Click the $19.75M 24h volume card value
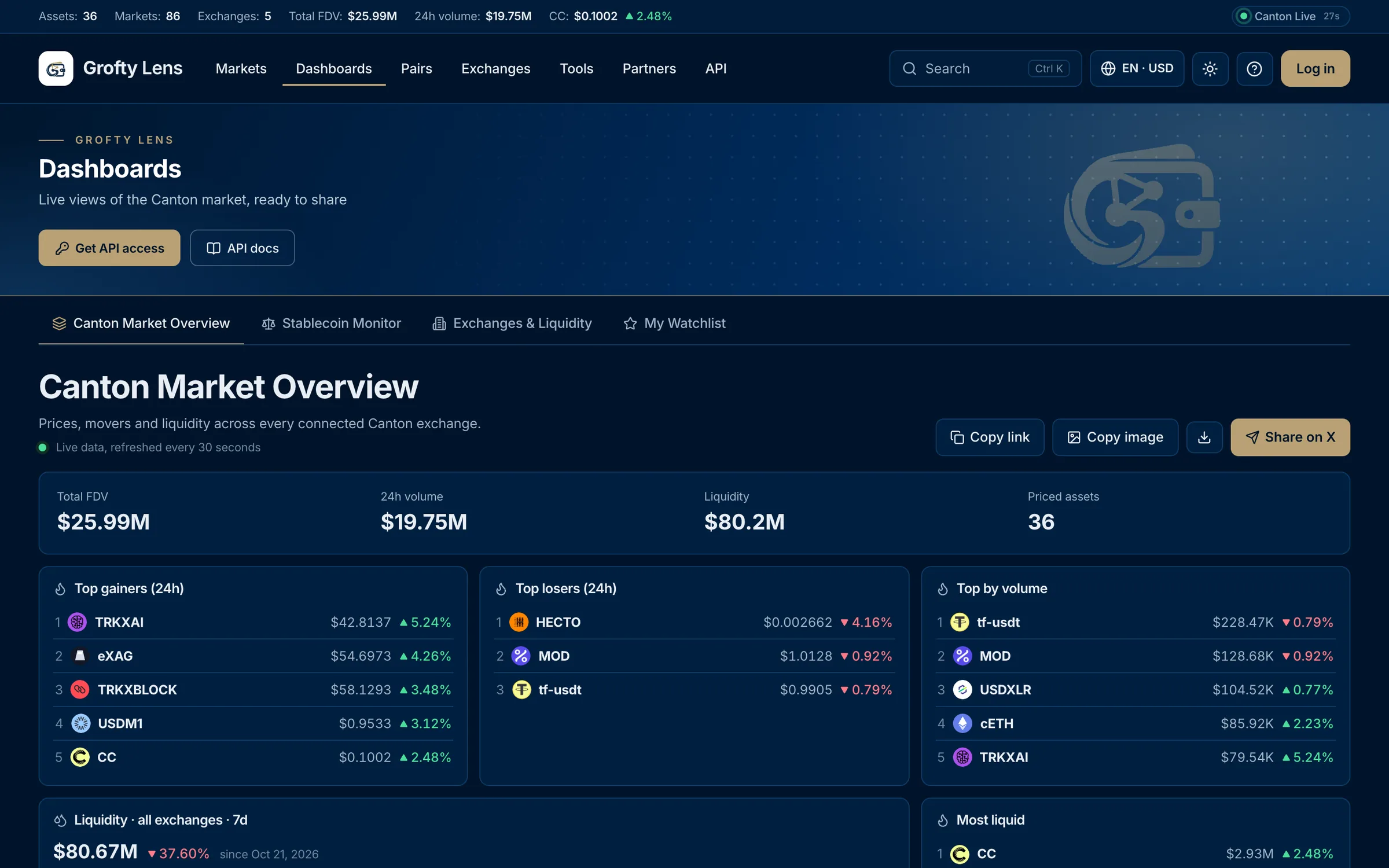The height and width of the screenshot is (868, 1389). click(x=423, y=521)
